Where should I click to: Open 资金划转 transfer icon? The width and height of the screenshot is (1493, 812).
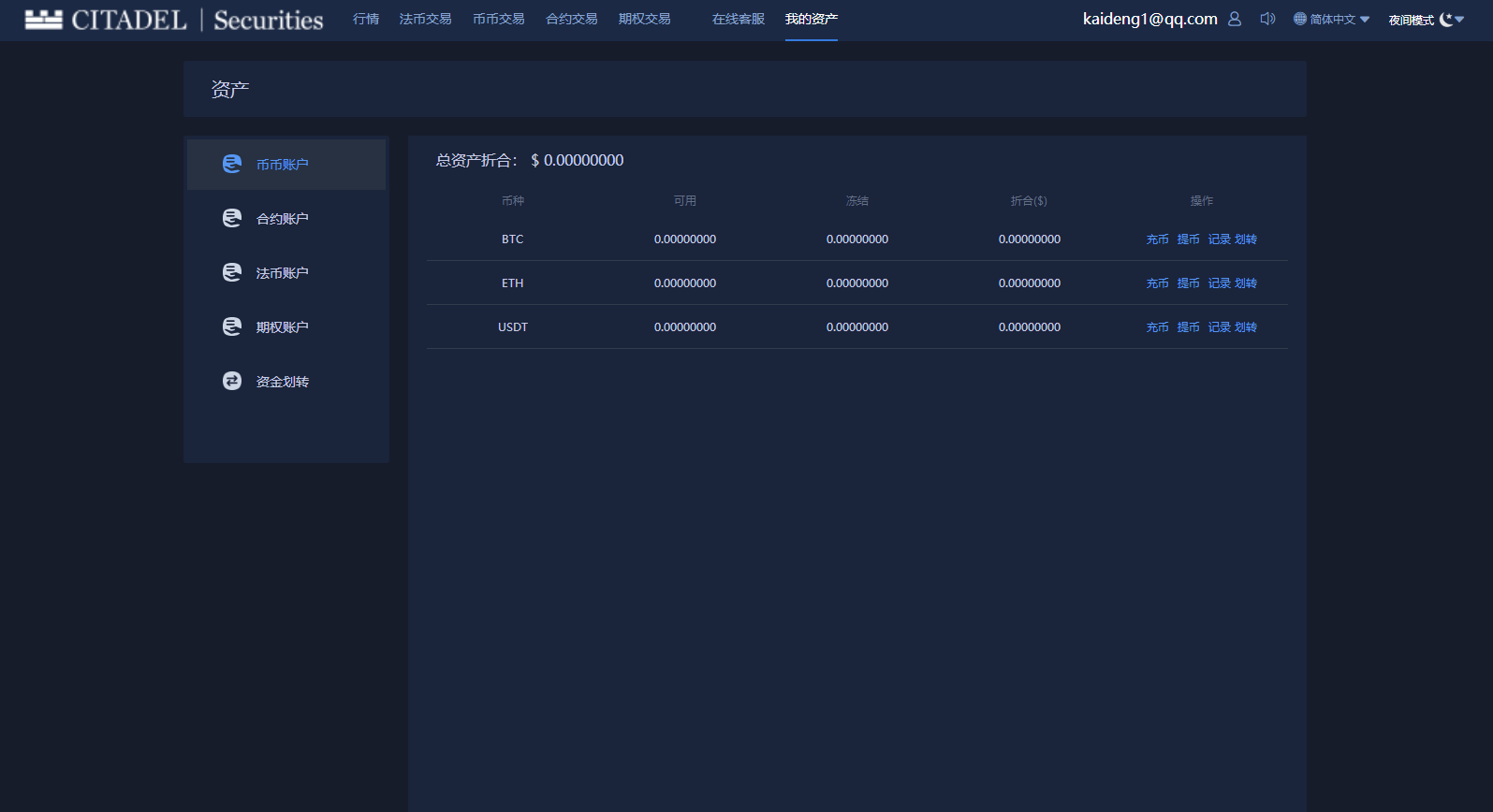coord(232,381)
